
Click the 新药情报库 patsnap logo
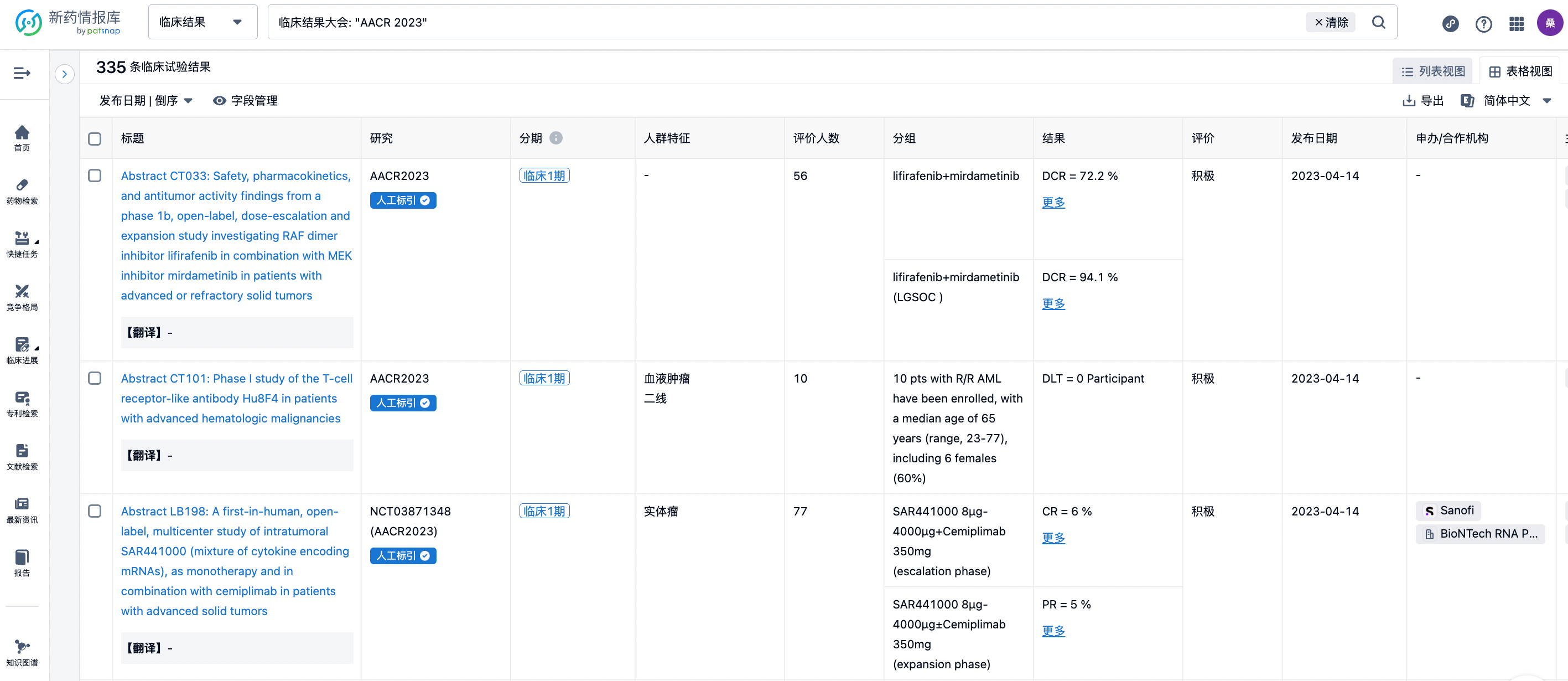tap(68, 23)
